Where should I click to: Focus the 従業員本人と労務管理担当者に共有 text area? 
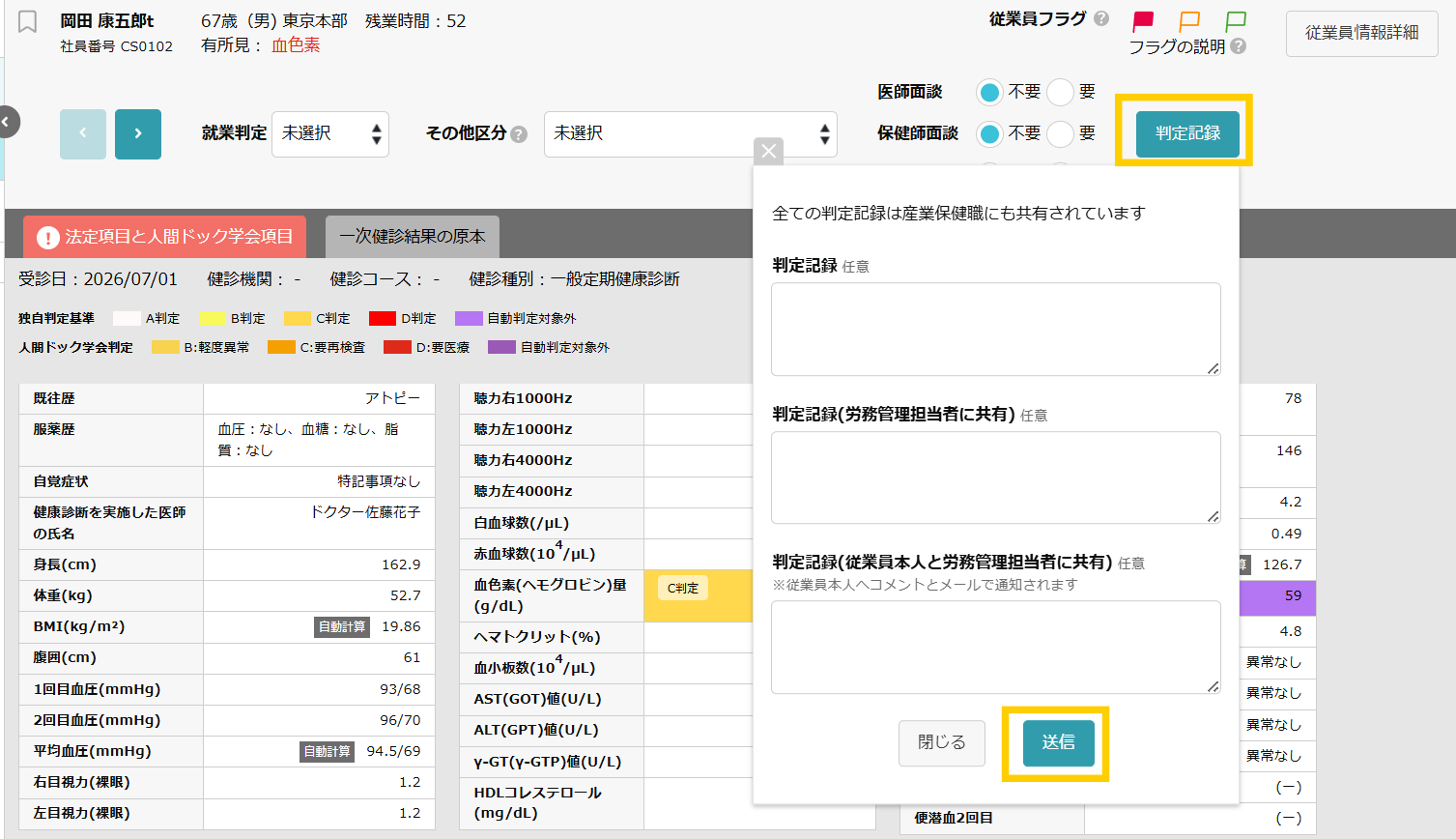[x=996, y=648]
